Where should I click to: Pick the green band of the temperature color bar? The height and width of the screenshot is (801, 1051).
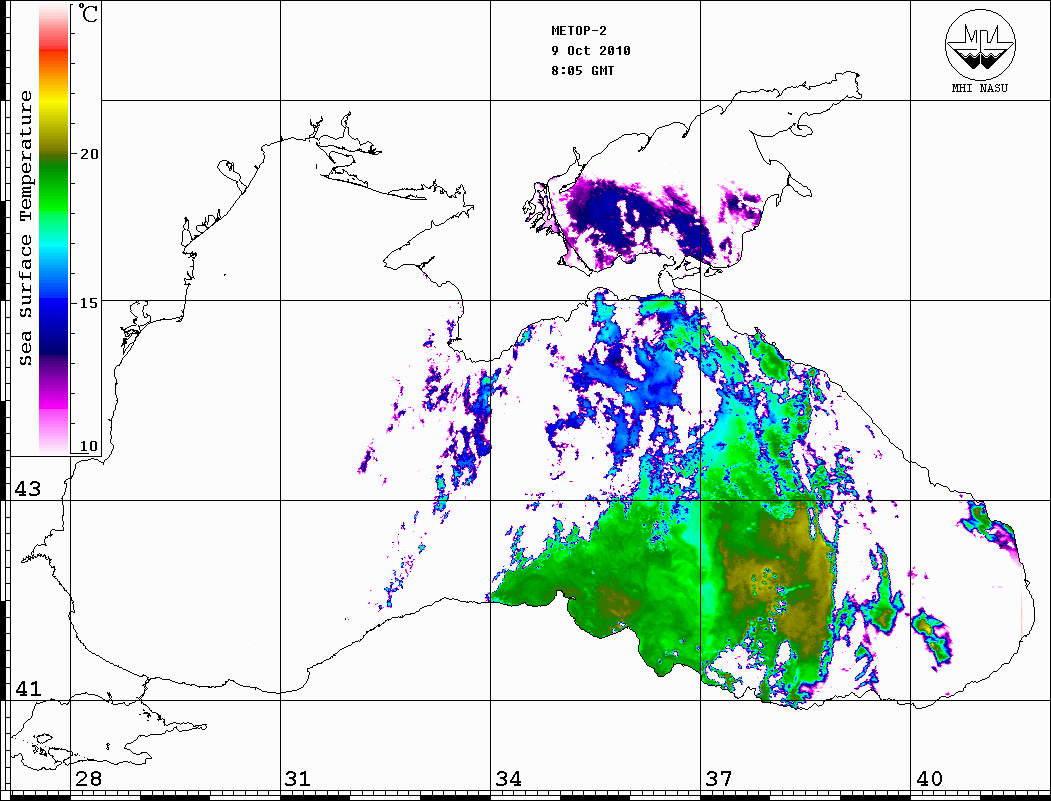coord(53,185)
